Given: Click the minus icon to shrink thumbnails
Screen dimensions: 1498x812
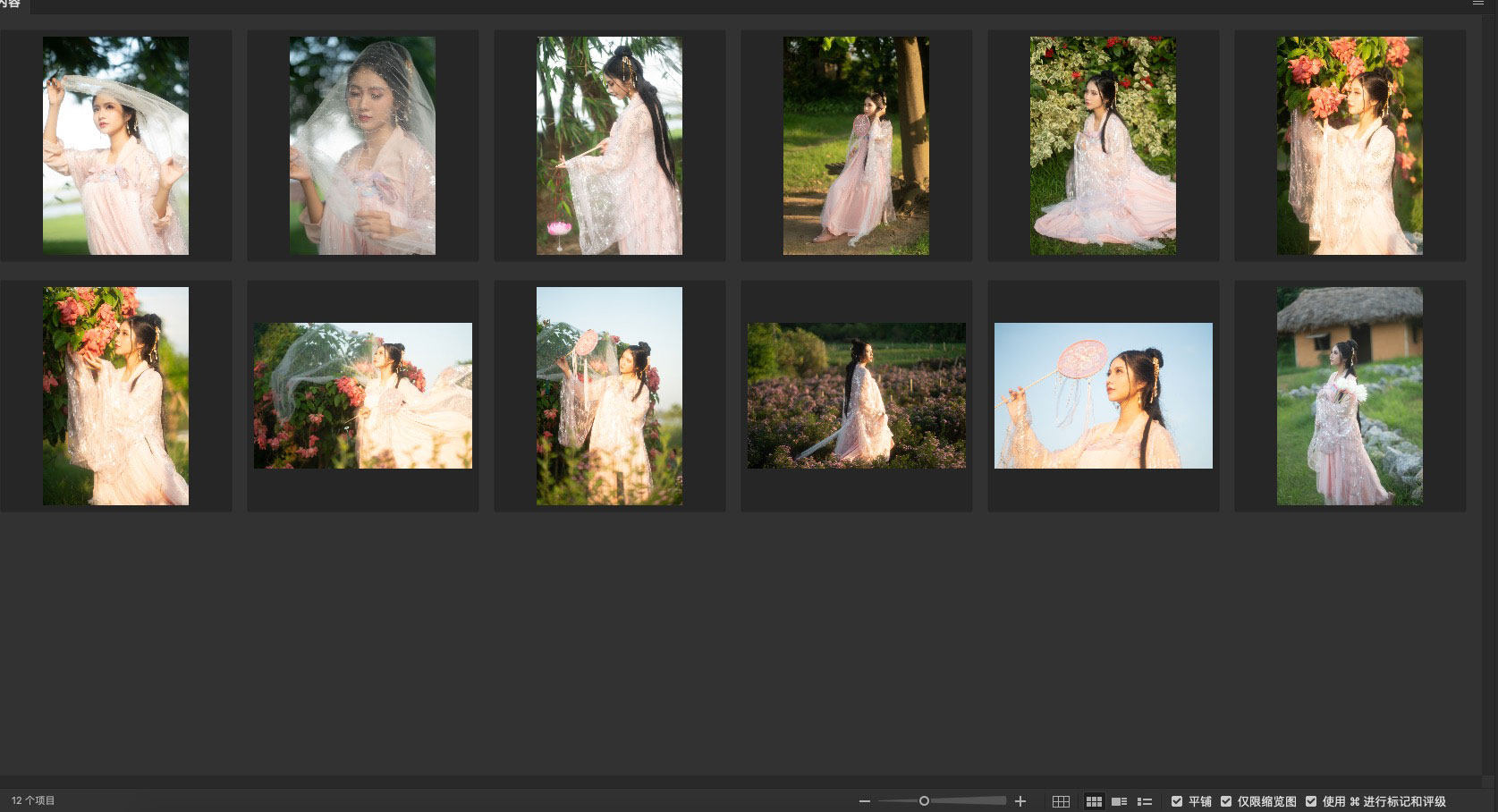Looking at the screenshot, I should click(x=864, y=801).
